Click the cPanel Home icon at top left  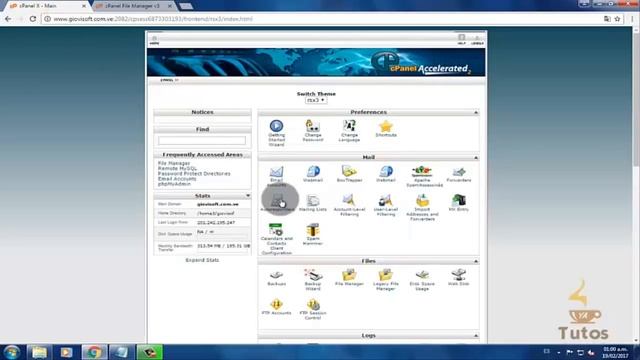tap(154, 40)
